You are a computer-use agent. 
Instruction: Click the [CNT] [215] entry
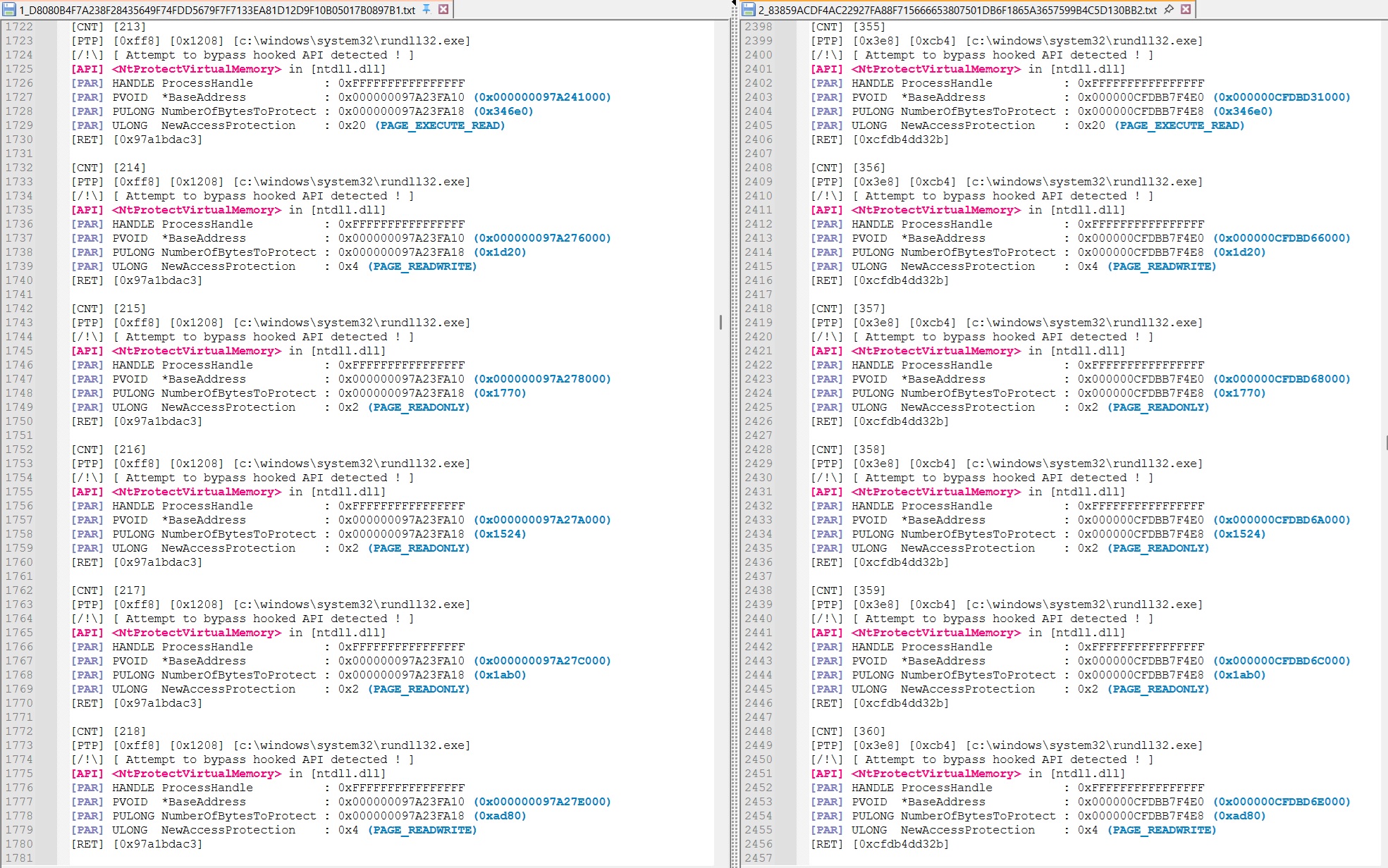coord(109,309)
